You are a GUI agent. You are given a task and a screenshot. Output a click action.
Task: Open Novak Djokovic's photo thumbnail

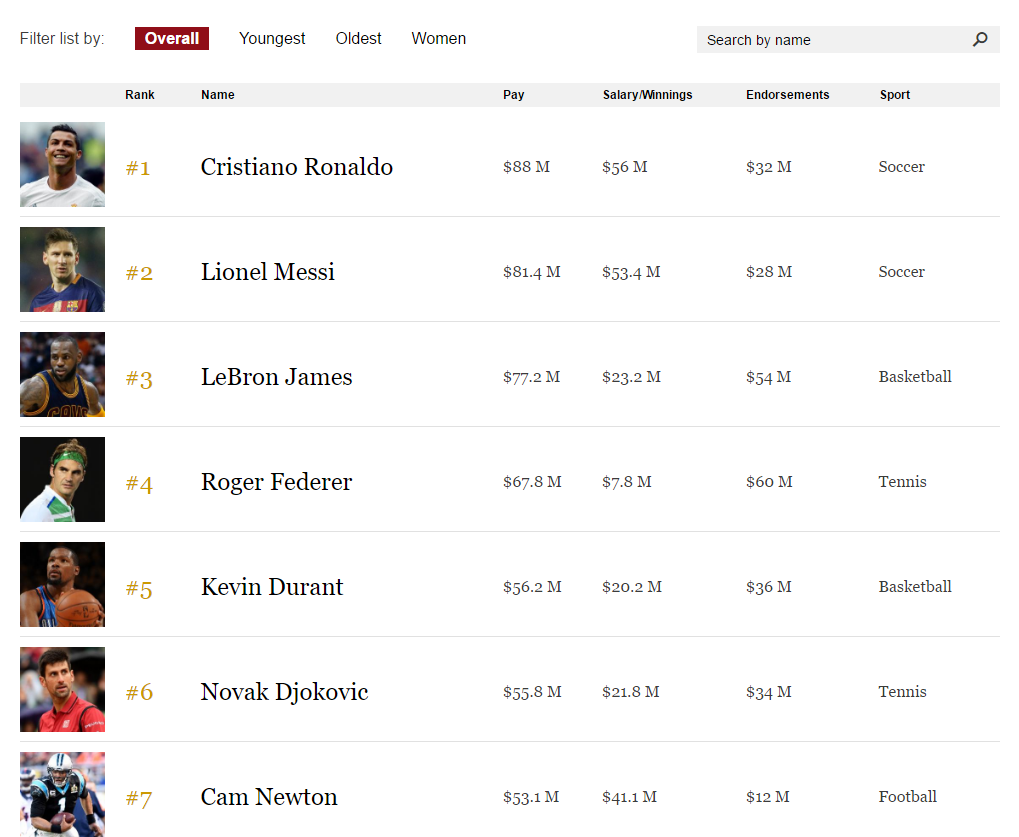(x=62, y=689)
